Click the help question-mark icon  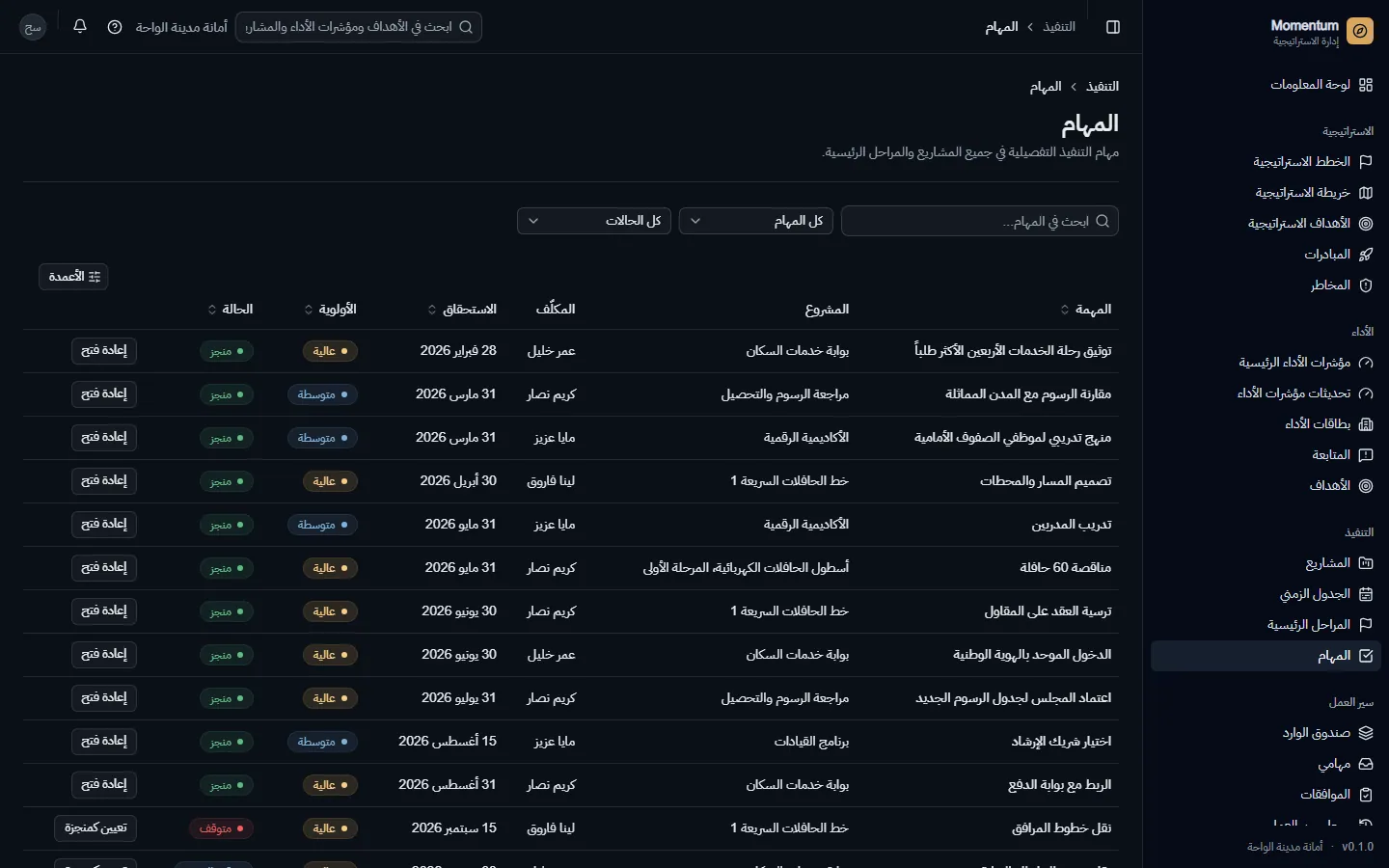coord(115,27)
